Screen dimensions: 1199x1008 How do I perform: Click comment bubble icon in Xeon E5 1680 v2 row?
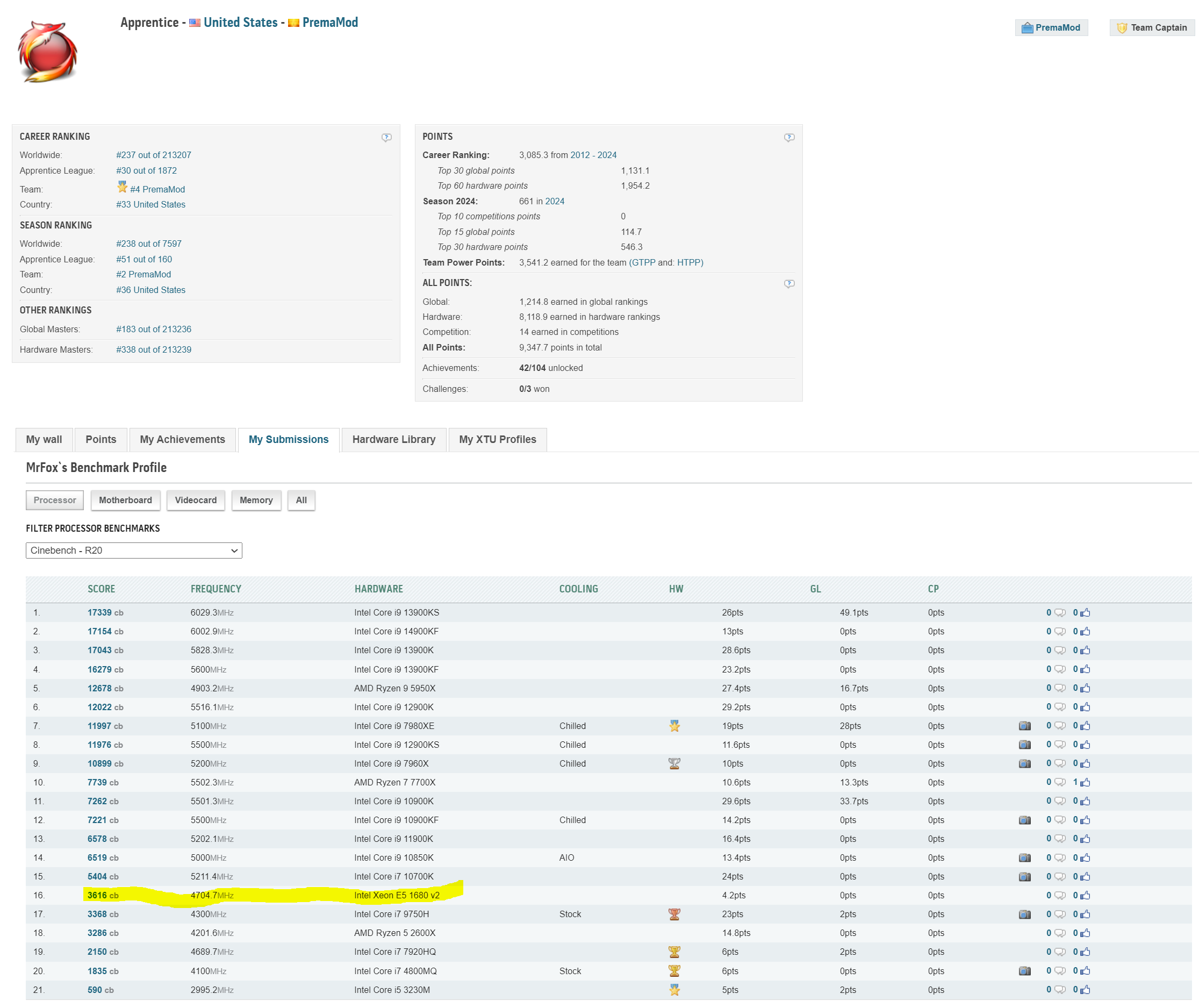tap(1060, 895)
